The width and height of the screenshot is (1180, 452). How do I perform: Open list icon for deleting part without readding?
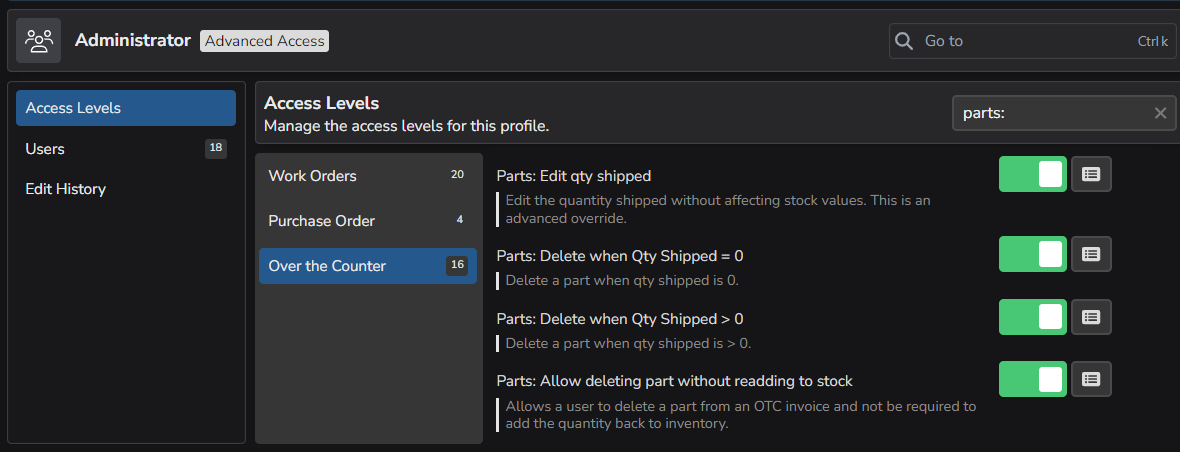pyautogui.click(x=1091, y=379)
